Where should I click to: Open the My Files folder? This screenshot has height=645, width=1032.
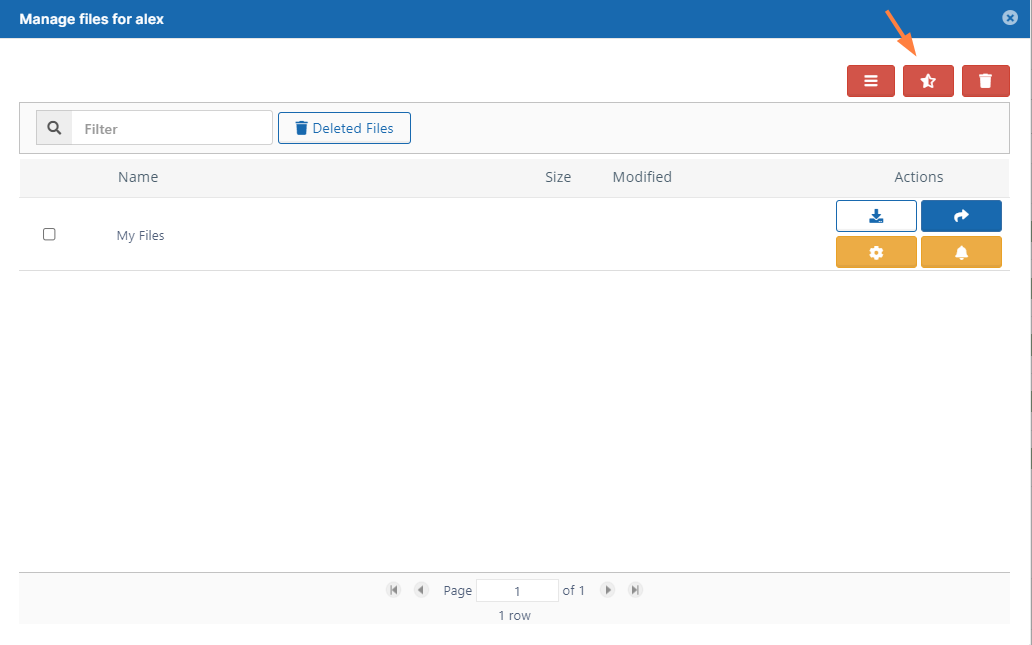[x=140, y=236]
